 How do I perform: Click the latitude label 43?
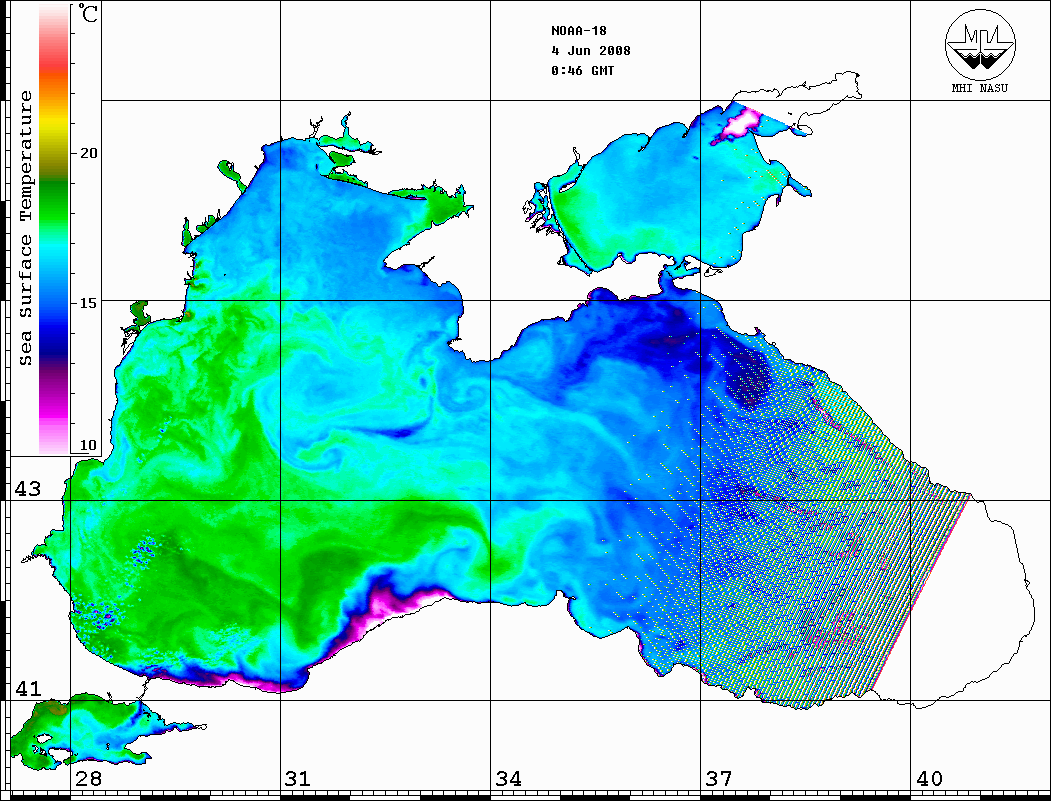28,489
